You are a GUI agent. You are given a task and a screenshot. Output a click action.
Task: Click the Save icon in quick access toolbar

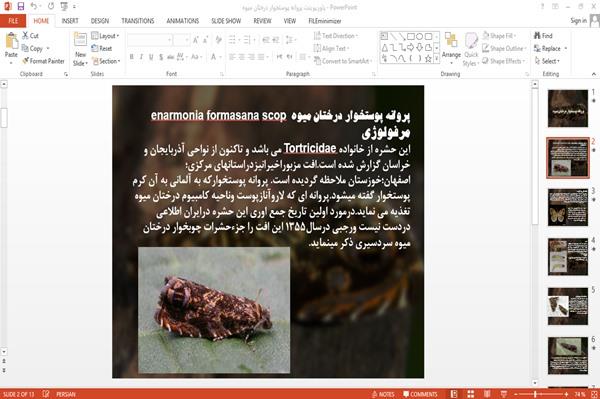click(21, 6)
